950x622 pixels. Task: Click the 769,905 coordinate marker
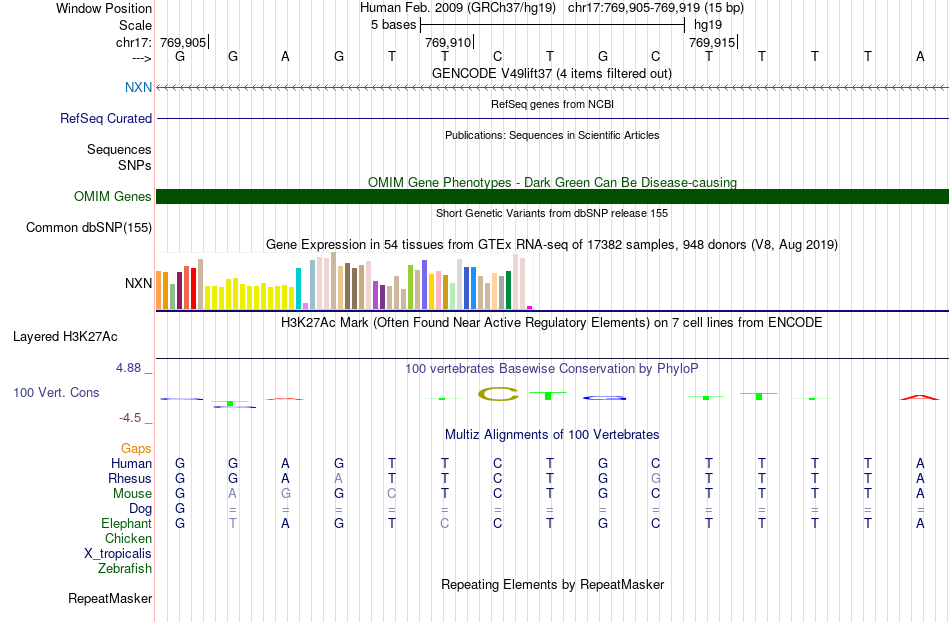click(x=183, y=42)
